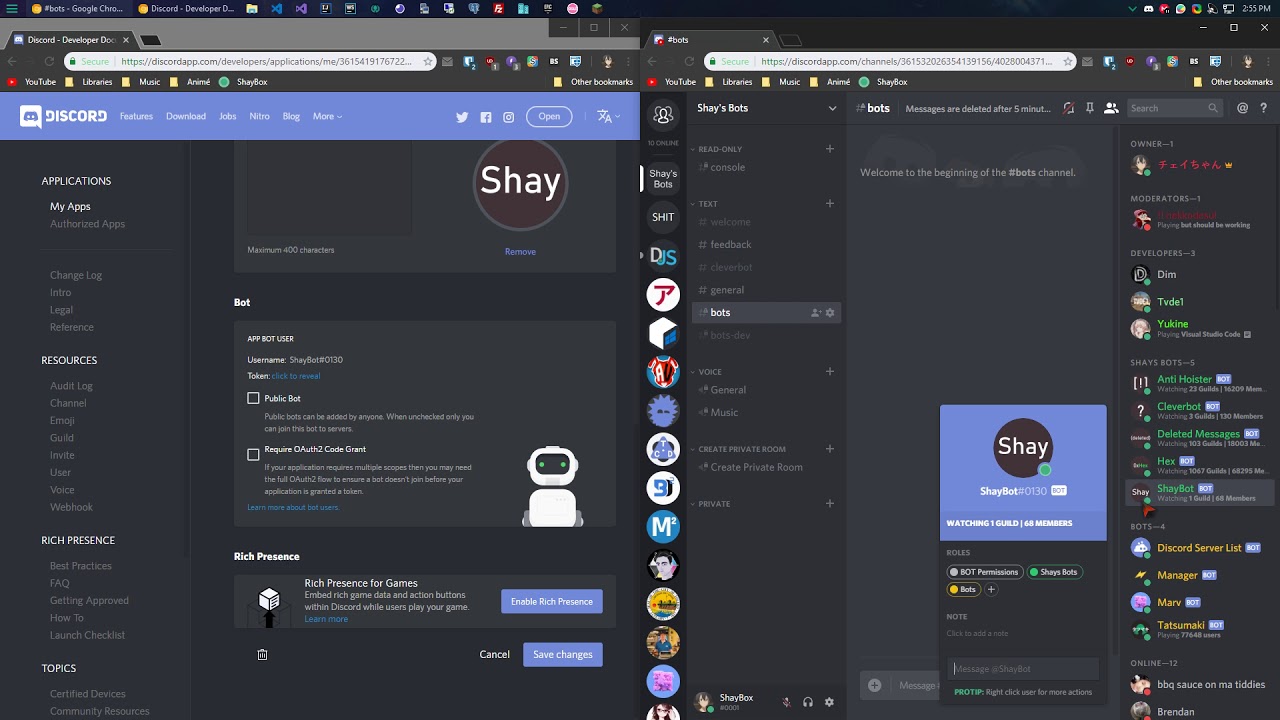This screenshot has width=1280, height=720.
Task: Join the Music voice channel
Action: click(x=766, y=412)
